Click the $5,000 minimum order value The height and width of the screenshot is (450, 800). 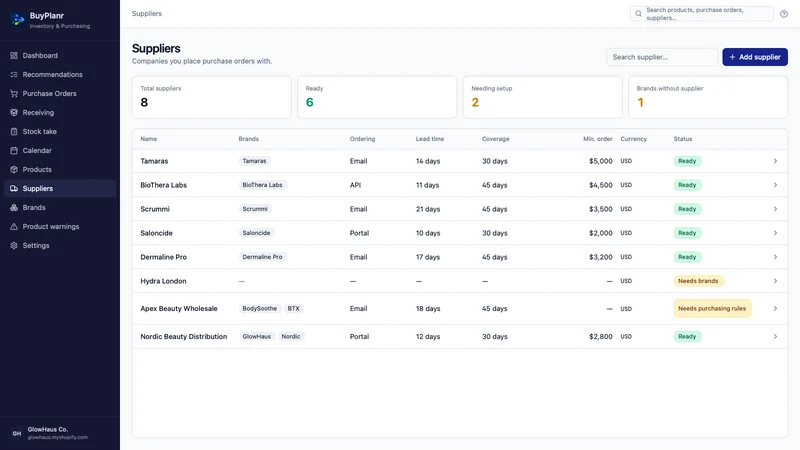click(x=601, y=161)
